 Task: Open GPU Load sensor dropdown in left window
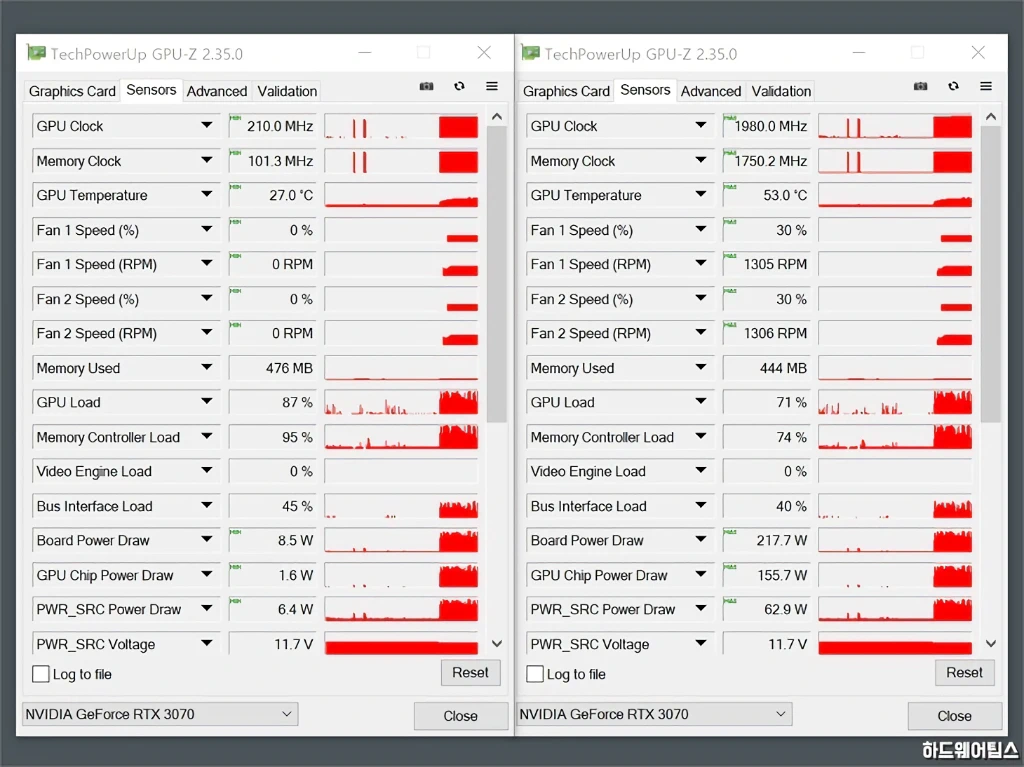pos(207,402)
